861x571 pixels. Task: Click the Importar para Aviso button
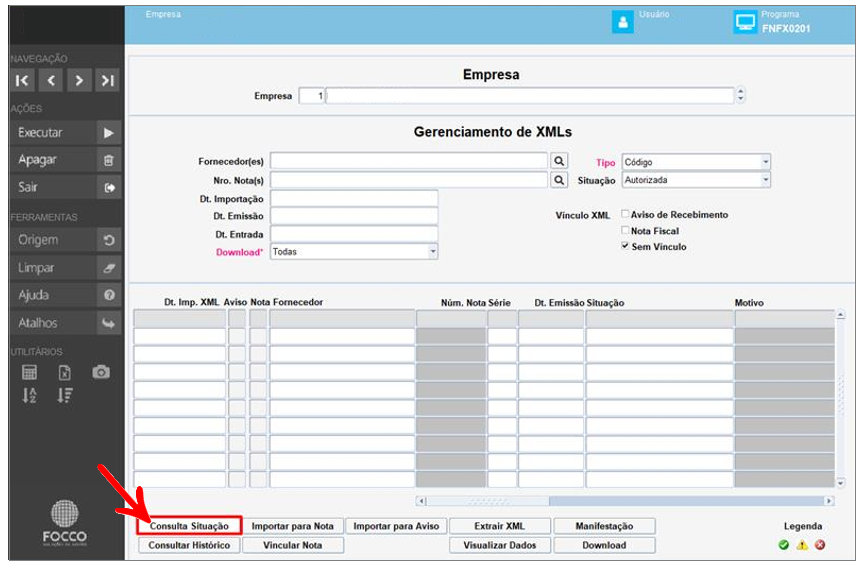point(396,525)
